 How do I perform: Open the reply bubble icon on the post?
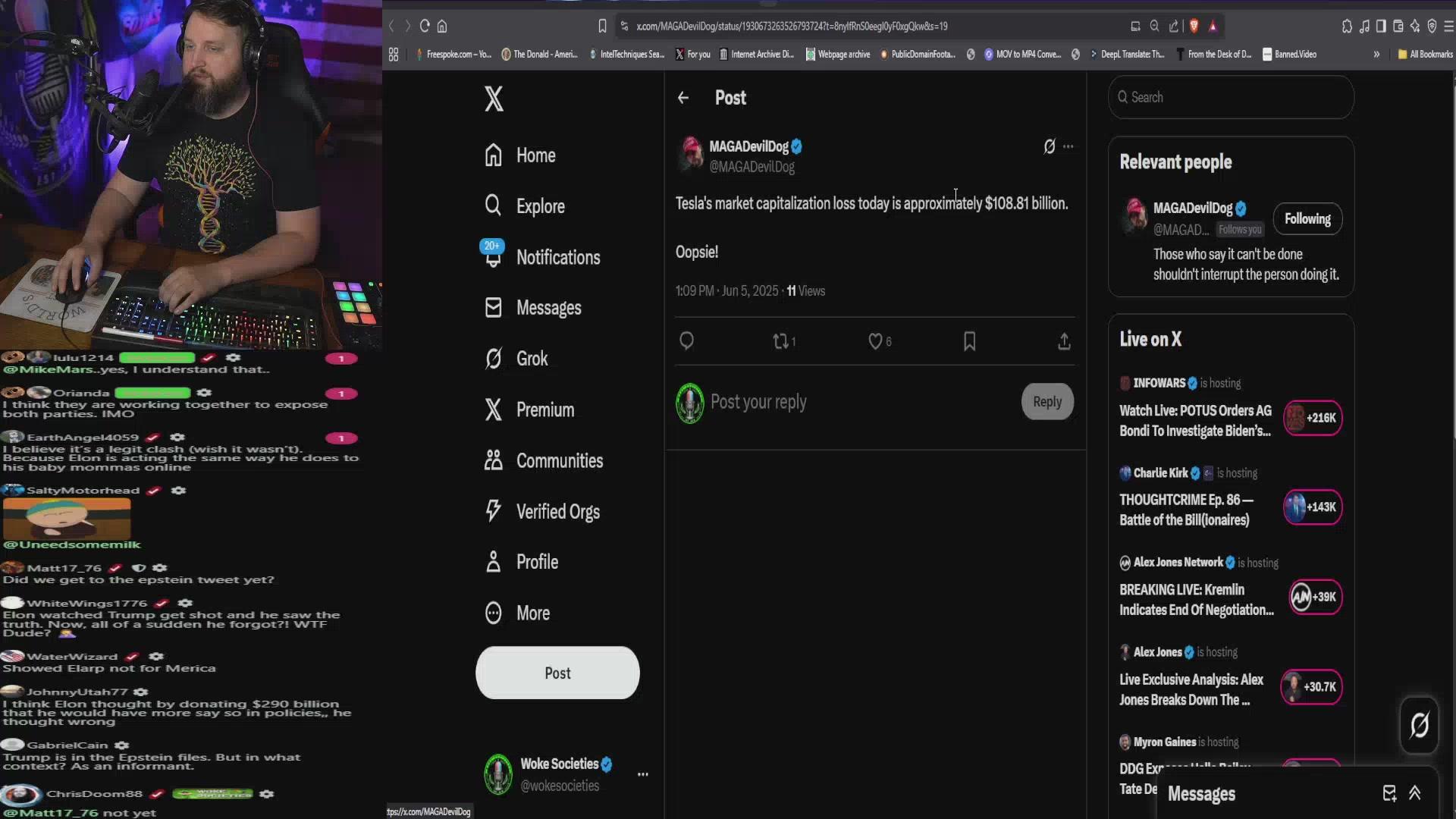pos(686,341)
